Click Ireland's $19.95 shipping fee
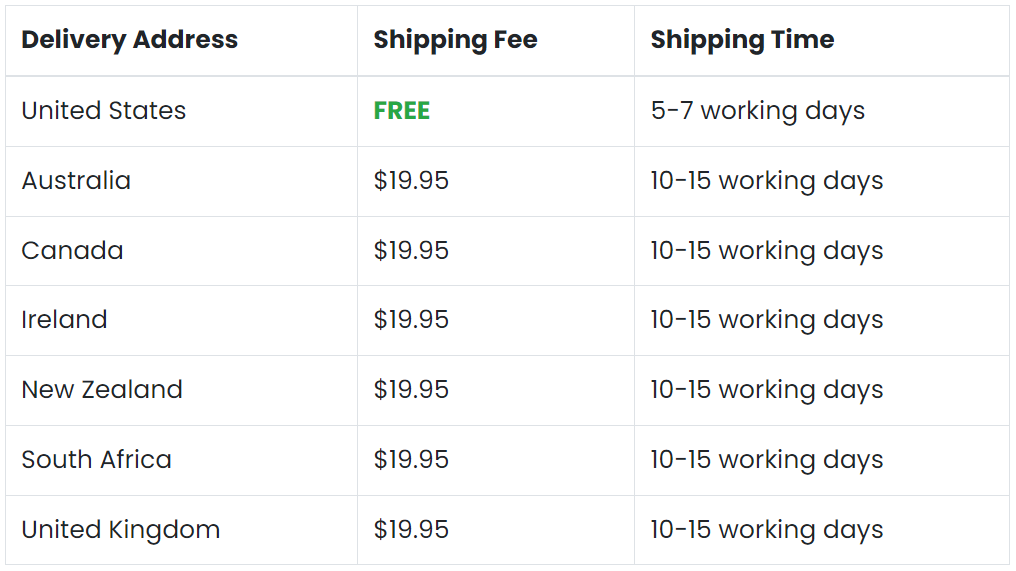 pyautogui.click(x=411, y=320)
